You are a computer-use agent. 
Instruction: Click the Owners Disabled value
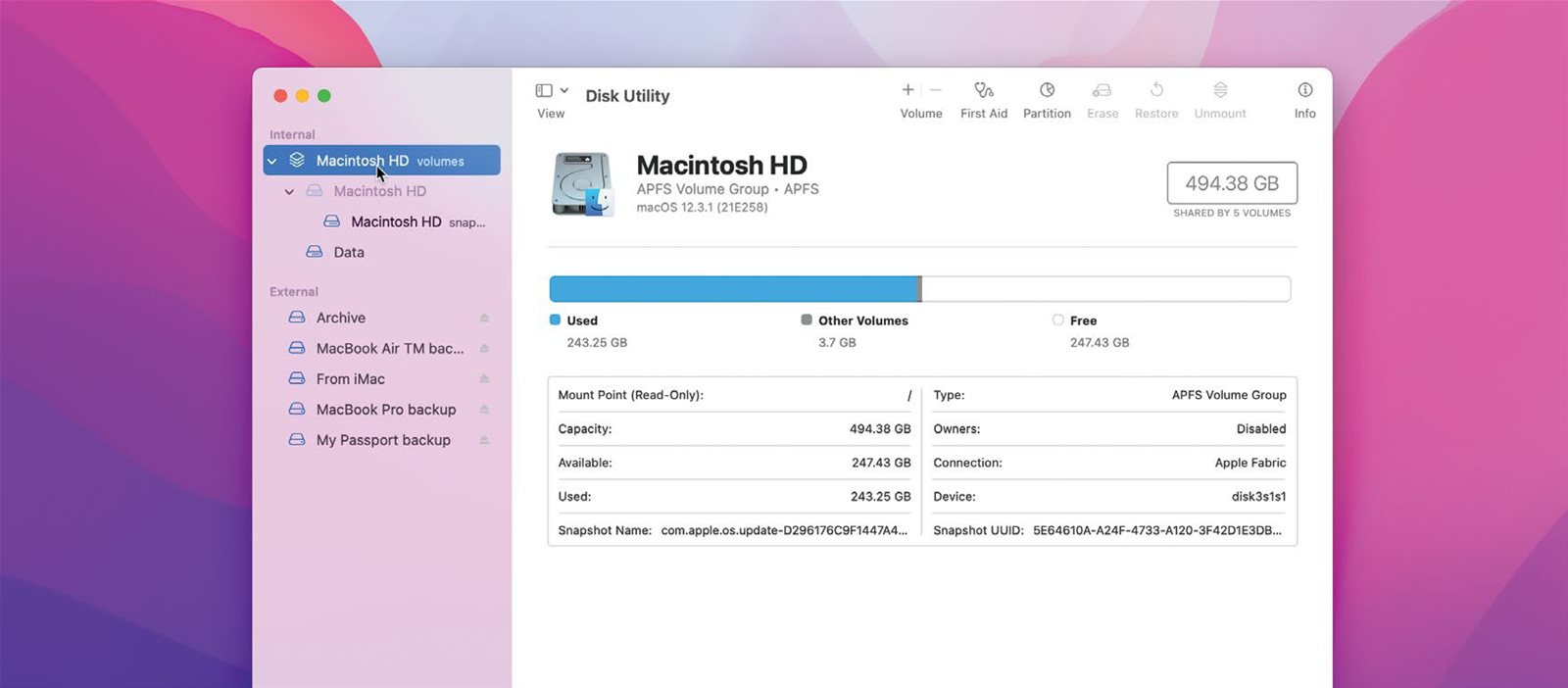pyautogui.click(x=1261, y=429)
